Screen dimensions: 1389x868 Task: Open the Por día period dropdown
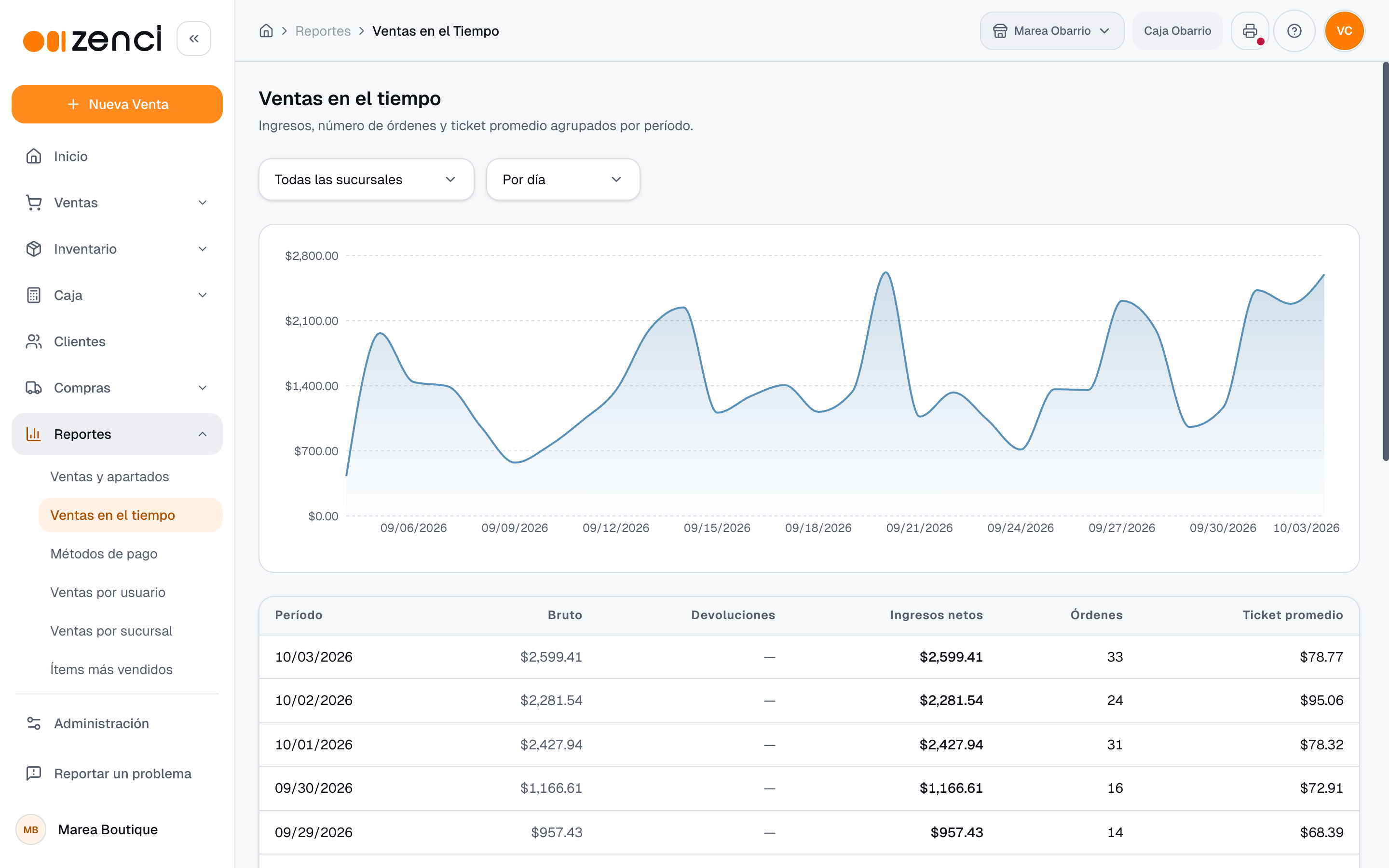tap(562, 180)
